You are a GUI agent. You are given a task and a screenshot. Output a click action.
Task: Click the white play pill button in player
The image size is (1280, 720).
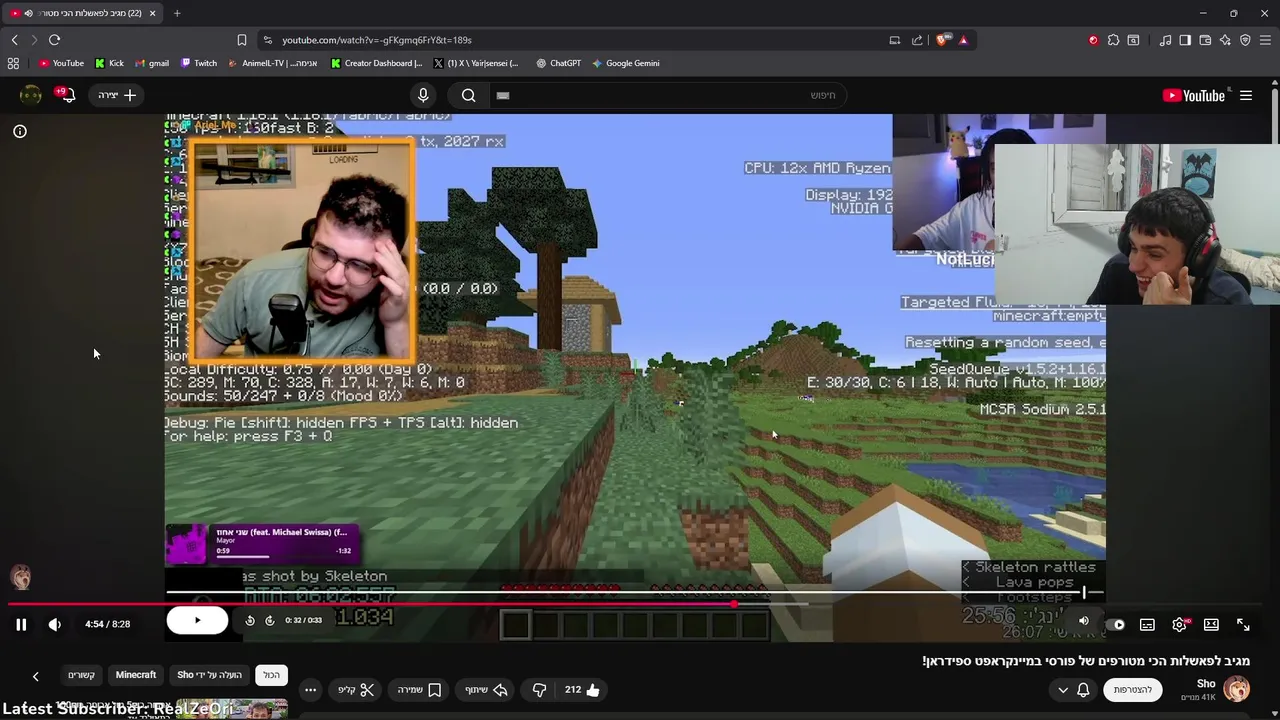coord(197,620)
